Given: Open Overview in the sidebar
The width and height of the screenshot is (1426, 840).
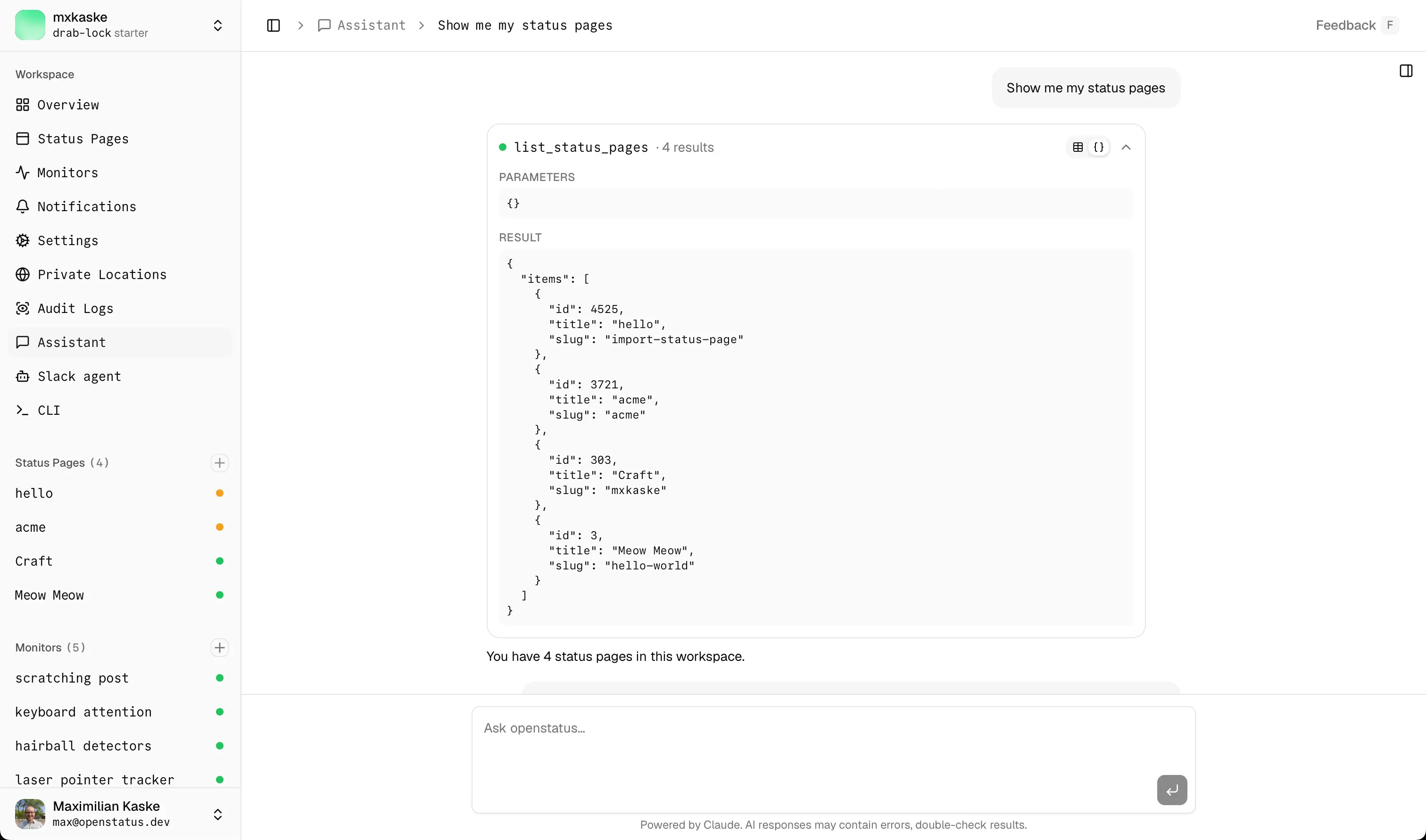Looking at the screenshot, I should click(120, 105).
